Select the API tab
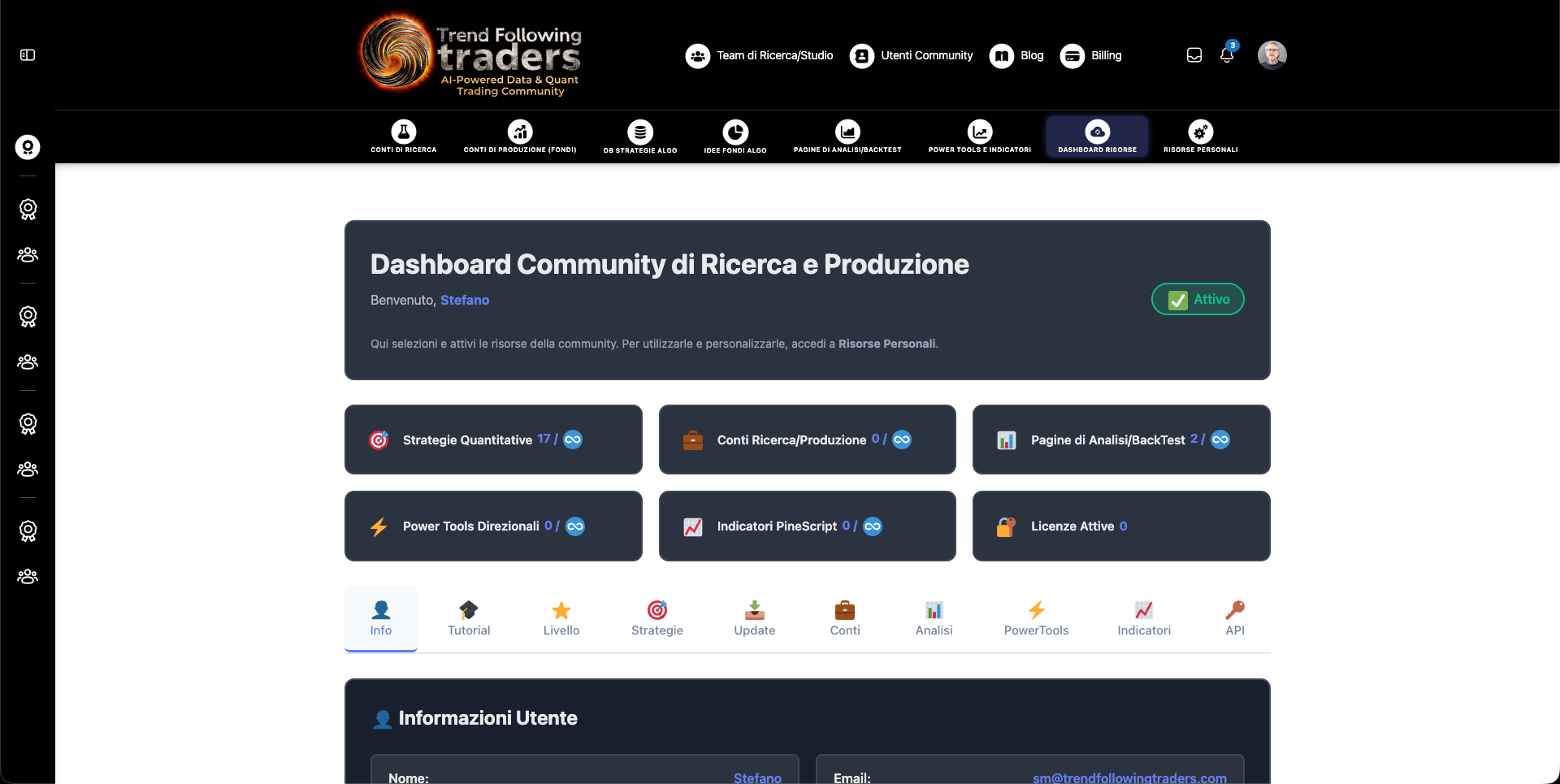 pos(1235,619)
